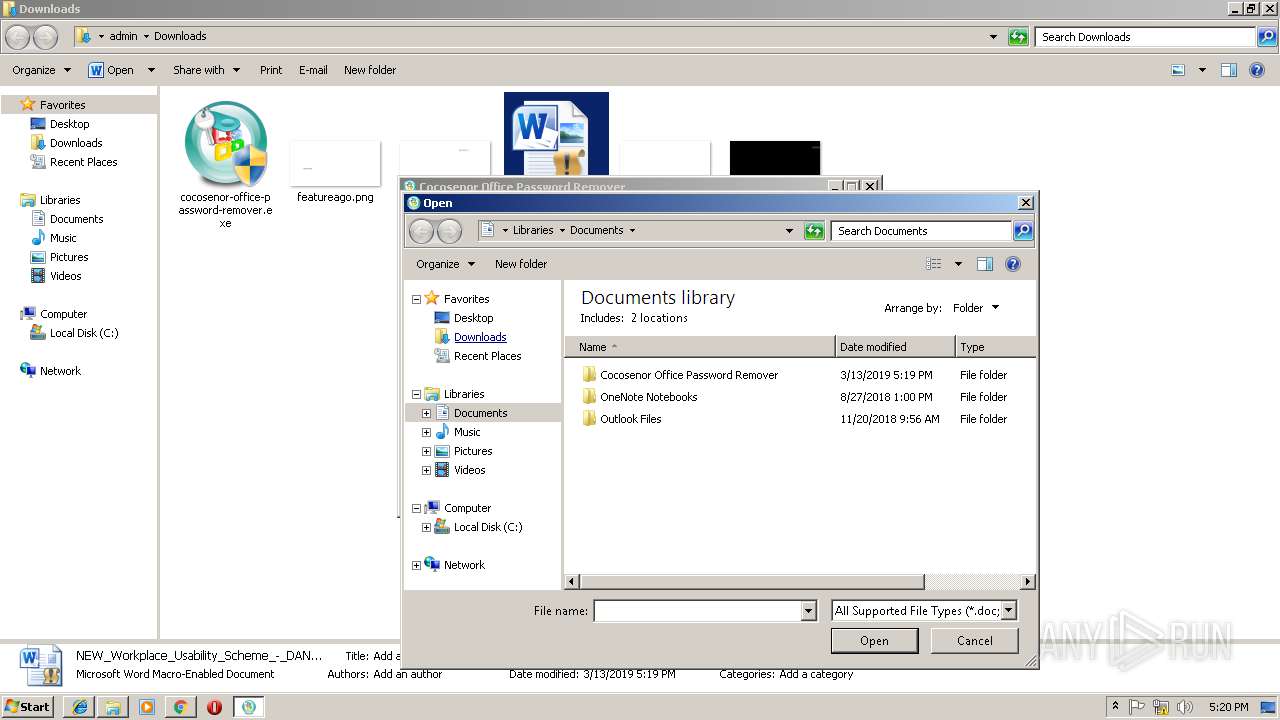Click Open with Word button in Downloads toolbar
Screen dimensions: 1280x720
coord(111,70)
